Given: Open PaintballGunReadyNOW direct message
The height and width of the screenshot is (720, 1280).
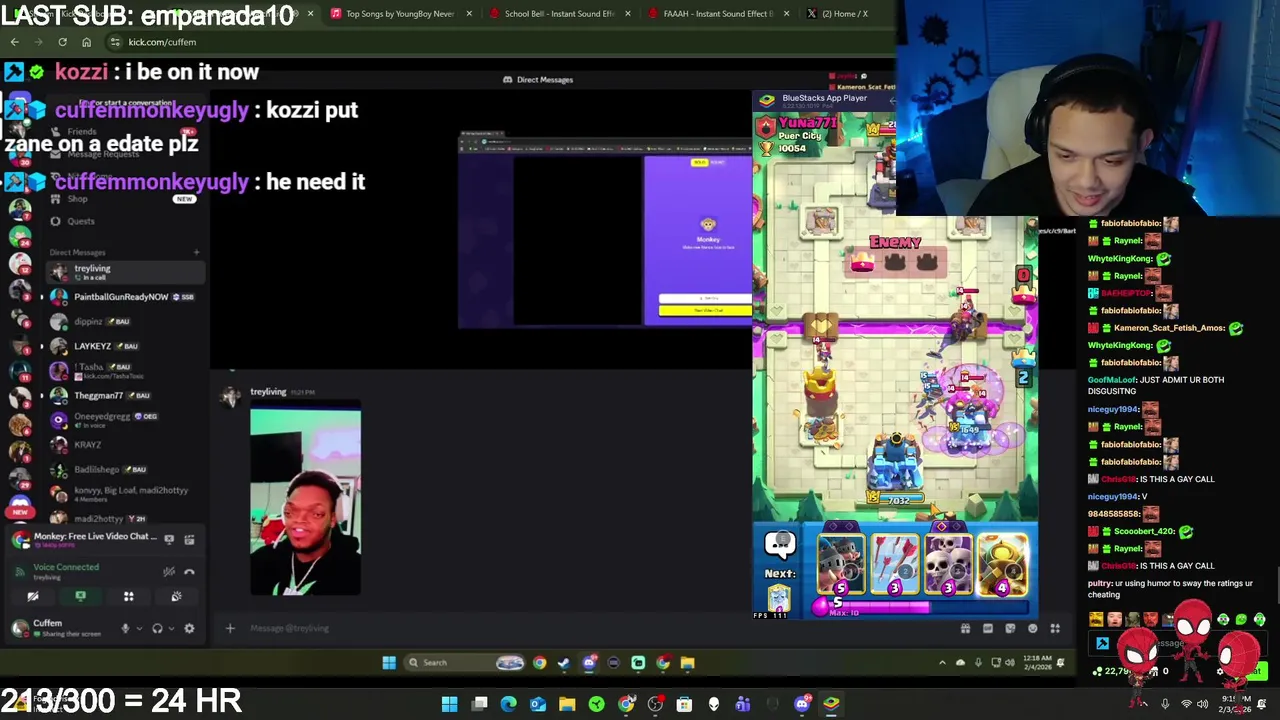Looking at the screenshot, I should coord(125,297).
